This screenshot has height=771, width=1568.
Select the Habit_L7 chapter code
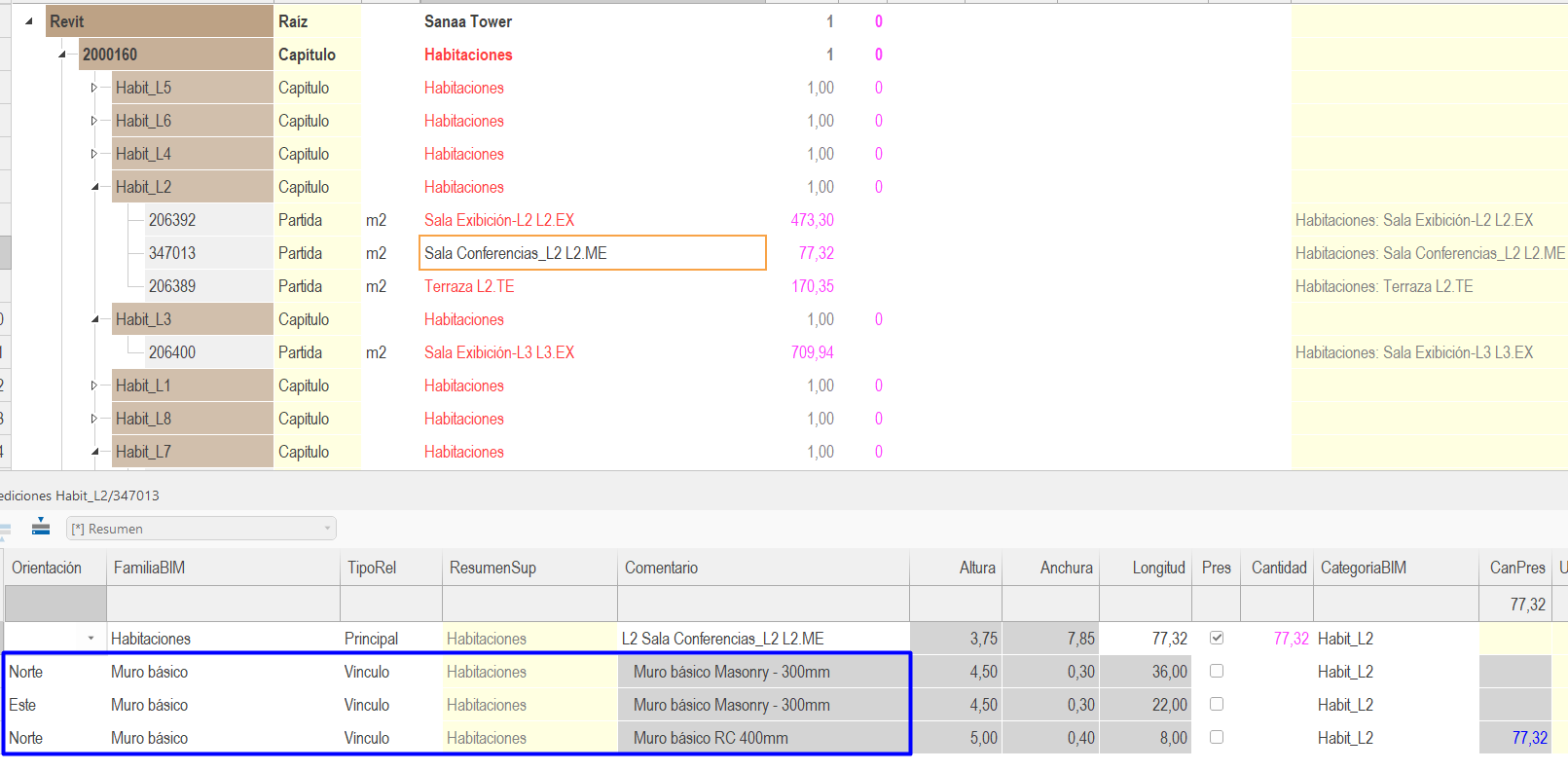pos(192,452)
